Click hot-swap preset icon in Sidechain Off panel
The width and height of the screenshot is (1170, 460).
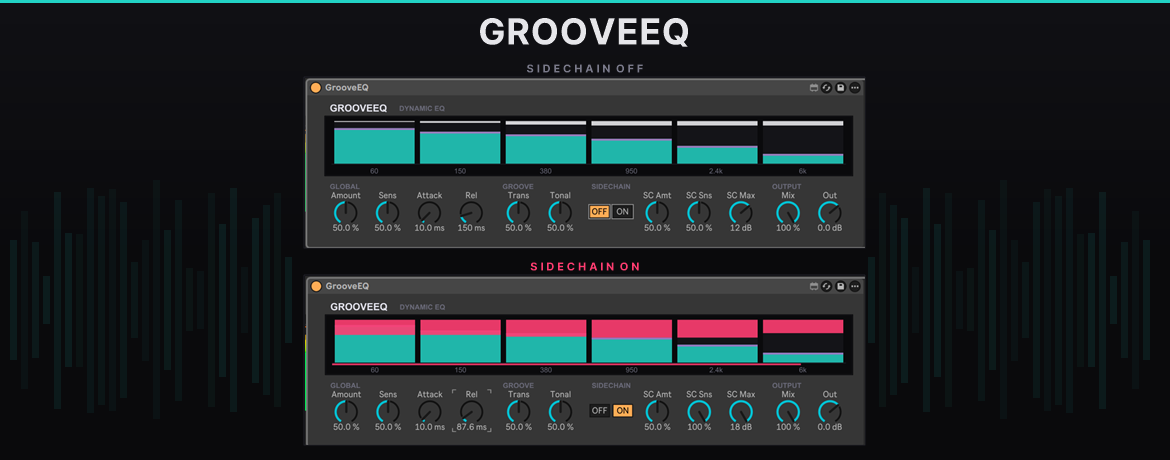827,88
